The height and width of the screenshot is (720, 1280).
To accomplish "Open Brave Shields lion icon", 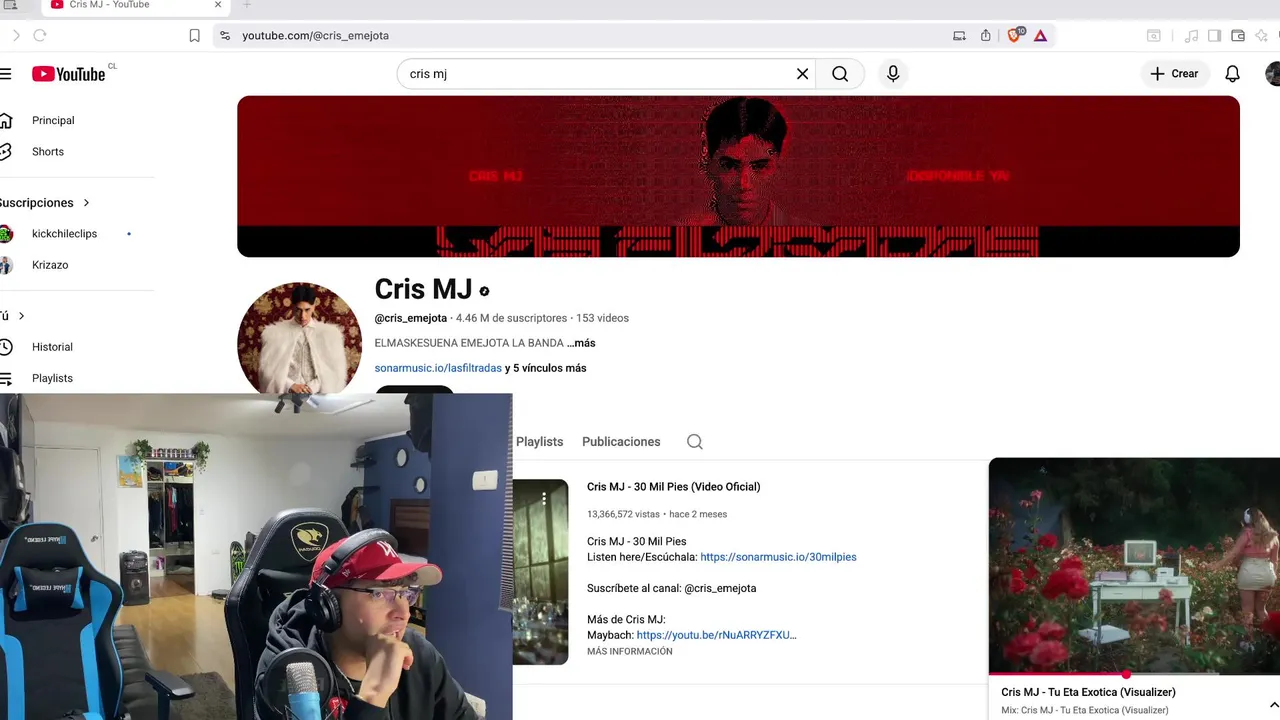I will [x=1015, y=35].
